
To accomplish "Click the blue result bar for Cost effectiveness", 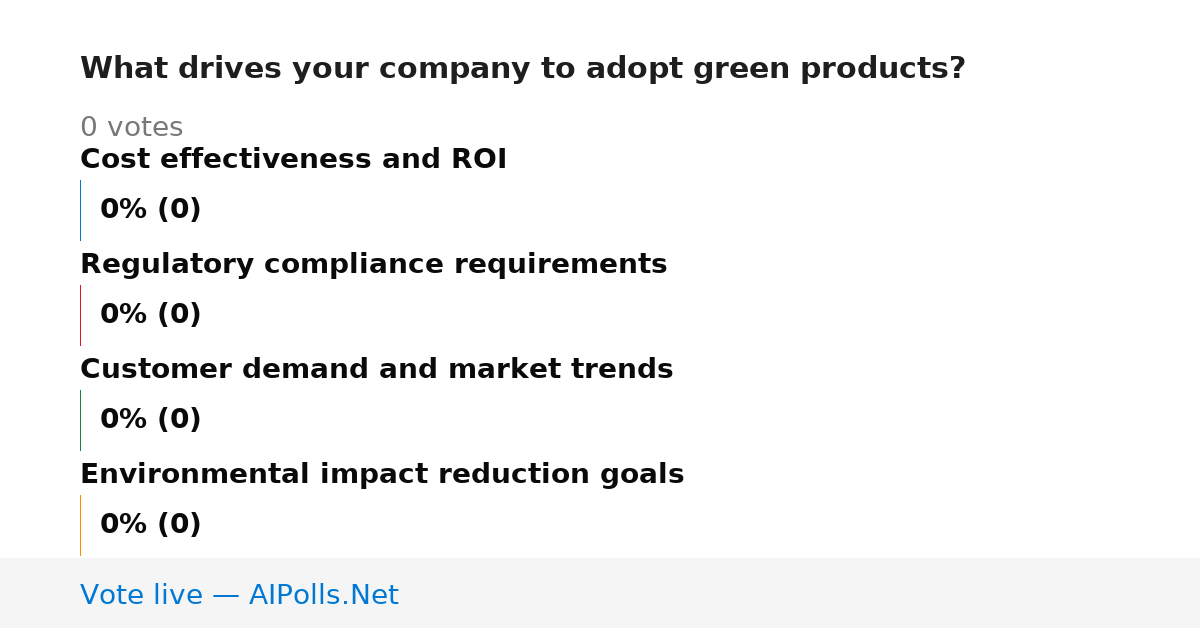I will click(x=80, y=210).
